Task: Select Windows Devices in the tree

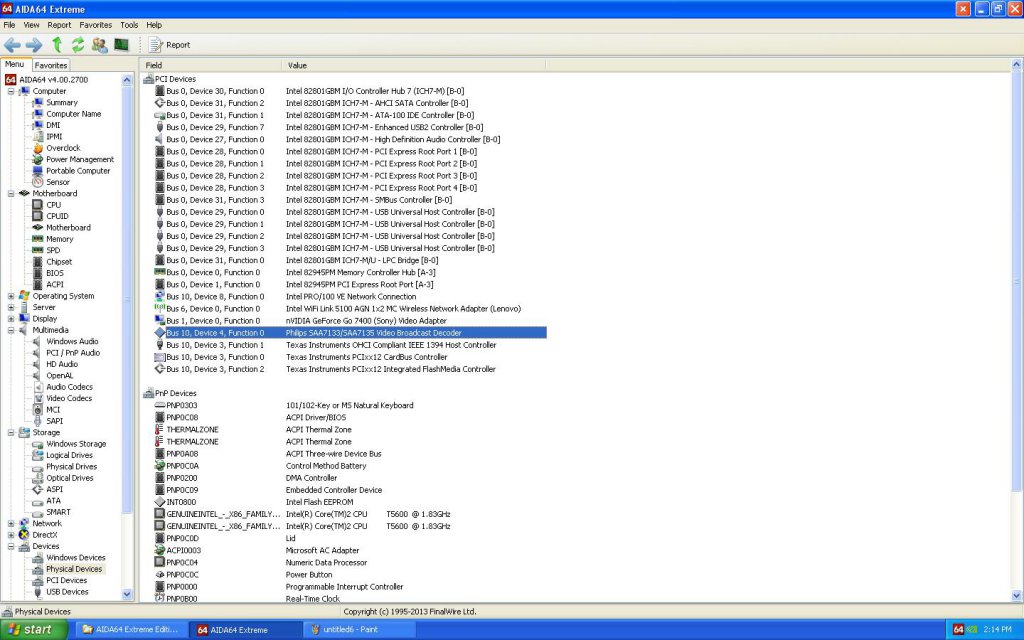Action: point(76,558)
